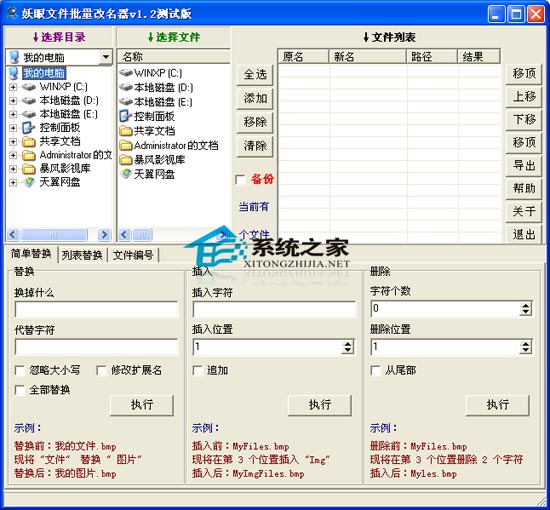This screenshot has height=510, width=550.
Task: Click the 共享文档 folder icon in the file list
Action: pyautogui.click(x=126, y=131)
